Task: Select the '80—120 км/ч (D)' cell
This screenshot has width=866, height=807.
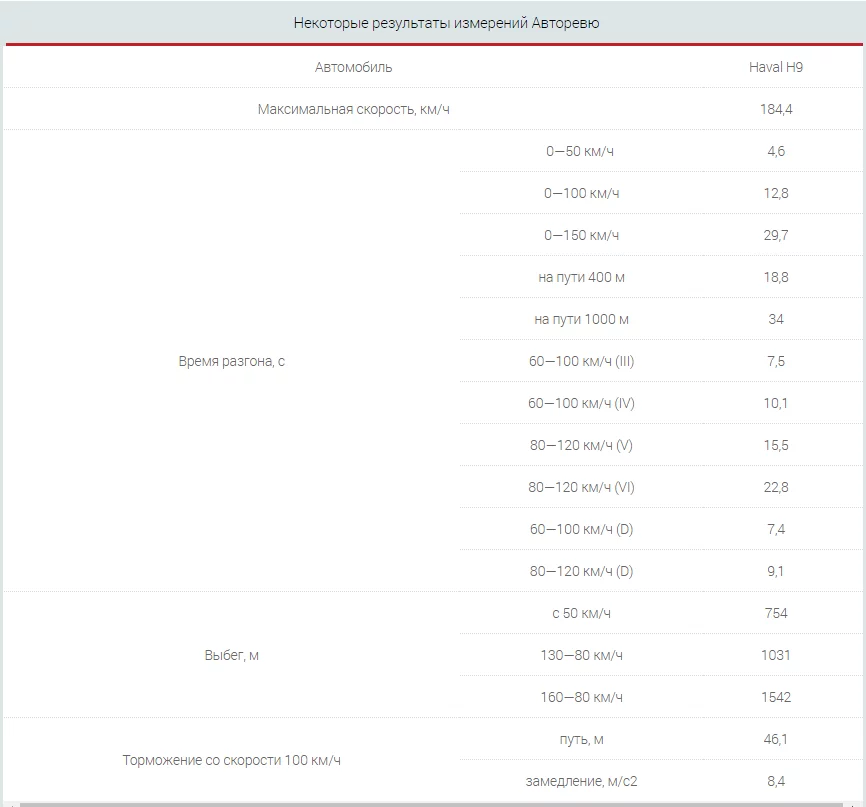Action: click(x=581, y=571)
